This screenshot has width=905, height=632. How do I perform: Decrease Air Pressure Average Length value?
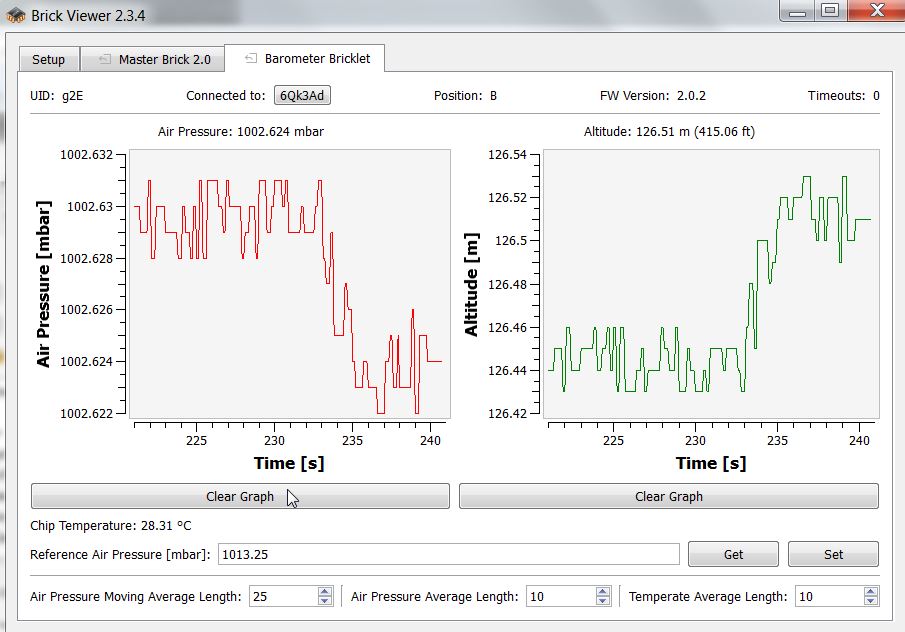pos(601,601)
